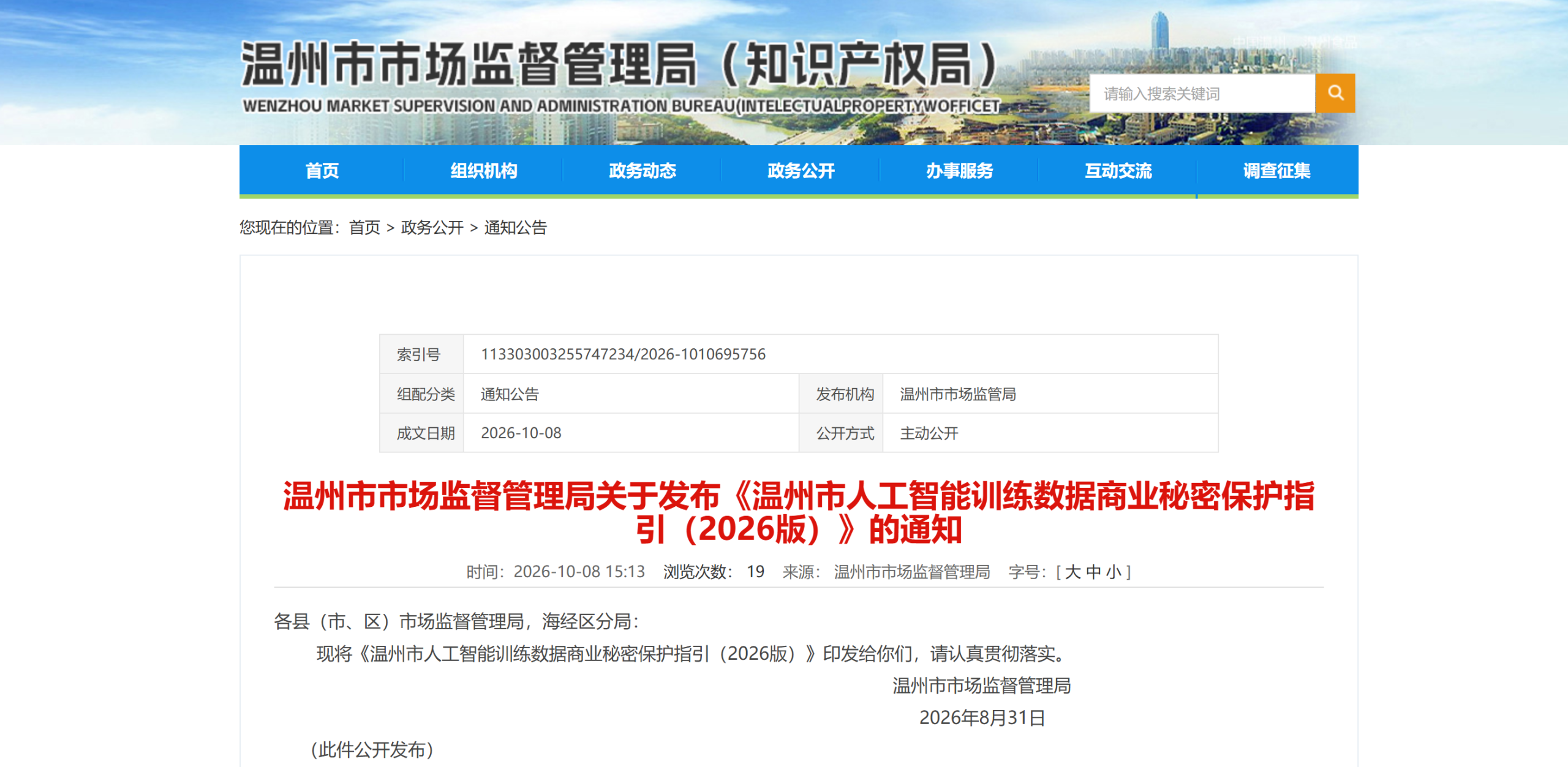Click the 组配分类 label cell

(x=421, y=394)
